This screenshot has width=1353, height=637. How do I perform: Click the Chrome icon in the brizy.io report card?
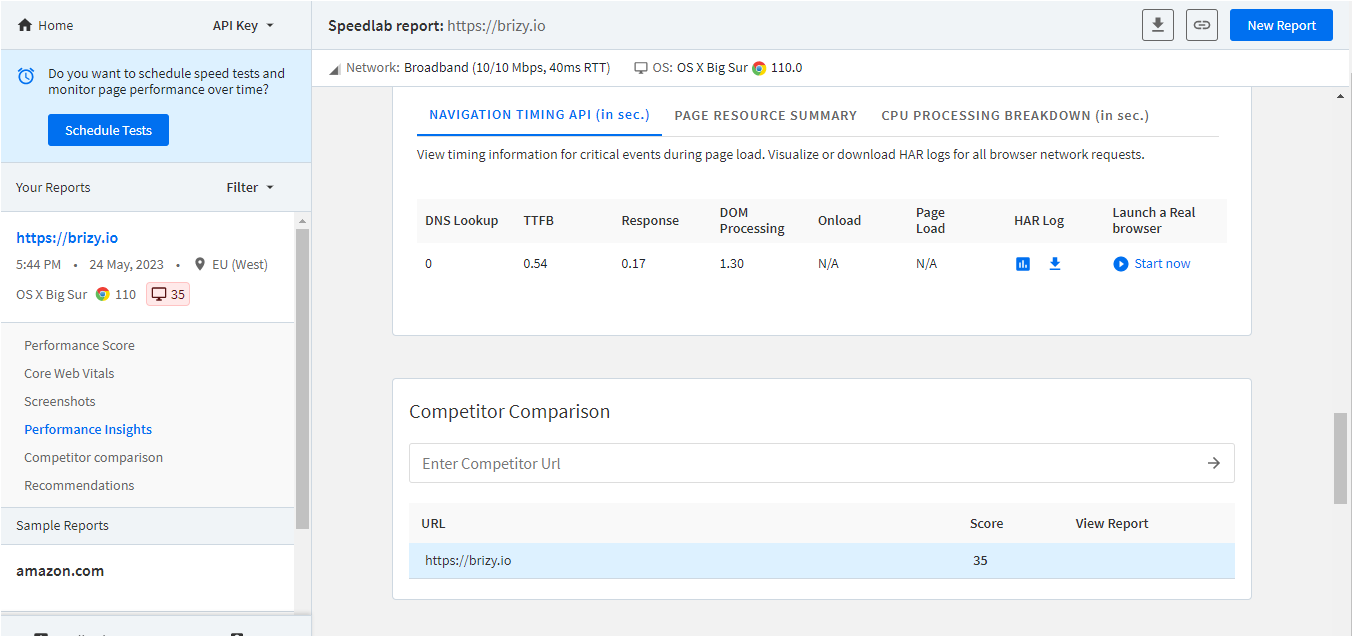click(x=103, y=294)
